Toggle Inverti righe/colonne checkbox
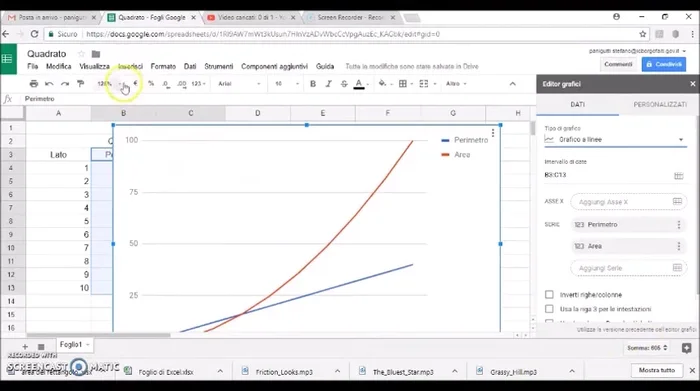The height and width of the screenshot is (391, 700). coord(549,295)
